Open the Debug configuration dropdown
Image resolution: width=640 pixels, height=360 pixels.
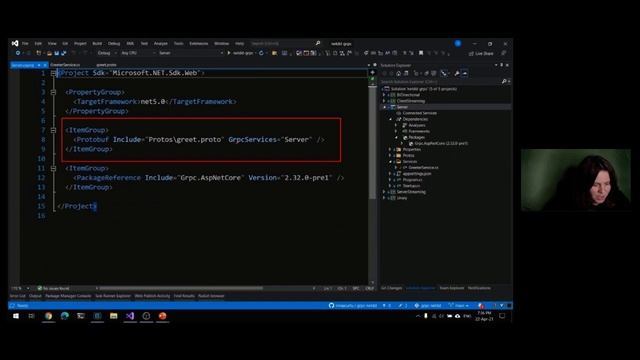tap(107, 53)
